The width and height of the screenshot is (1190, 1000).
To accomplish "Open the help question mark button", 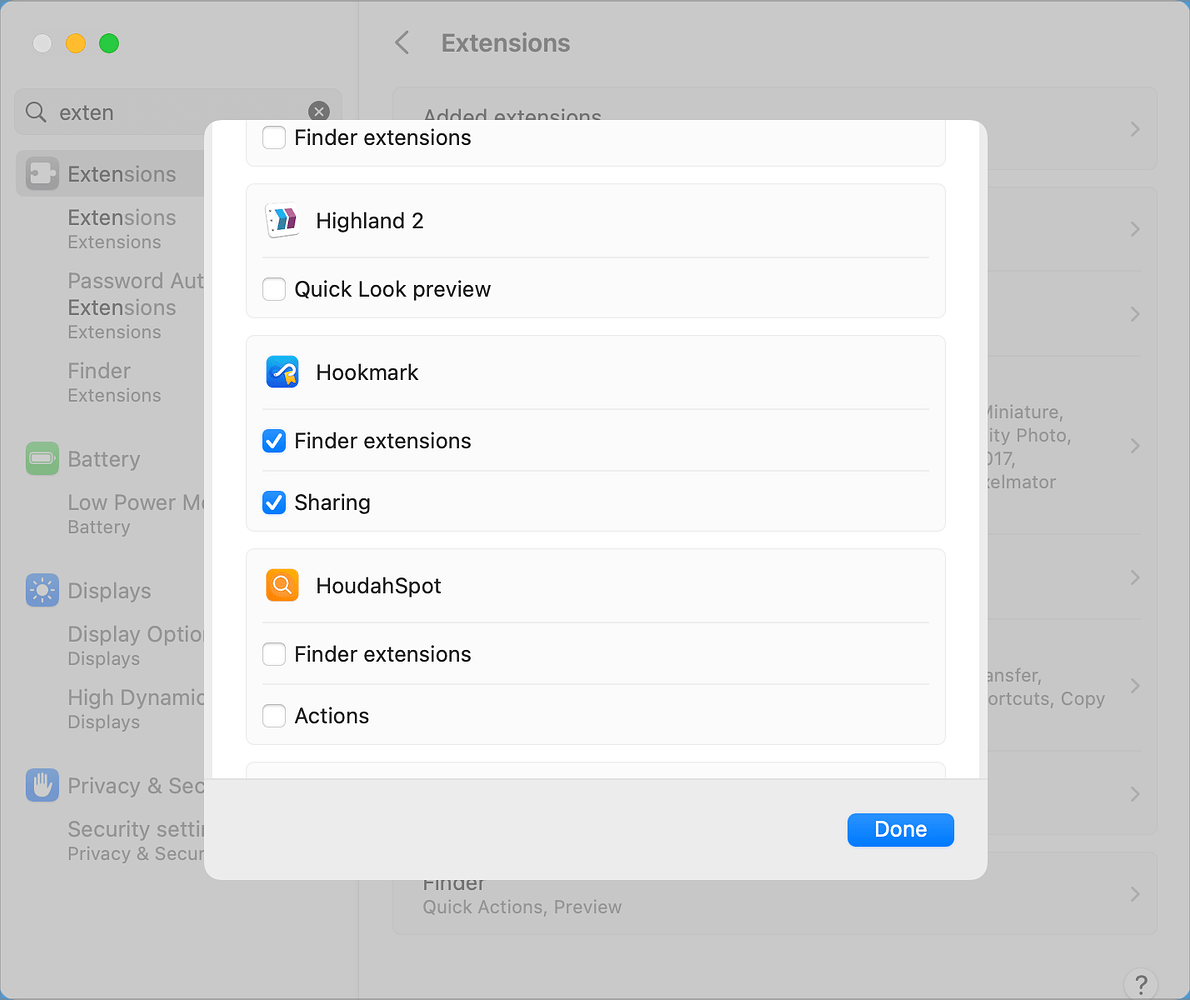I will pyautogui.click(x=1141, y=984).
